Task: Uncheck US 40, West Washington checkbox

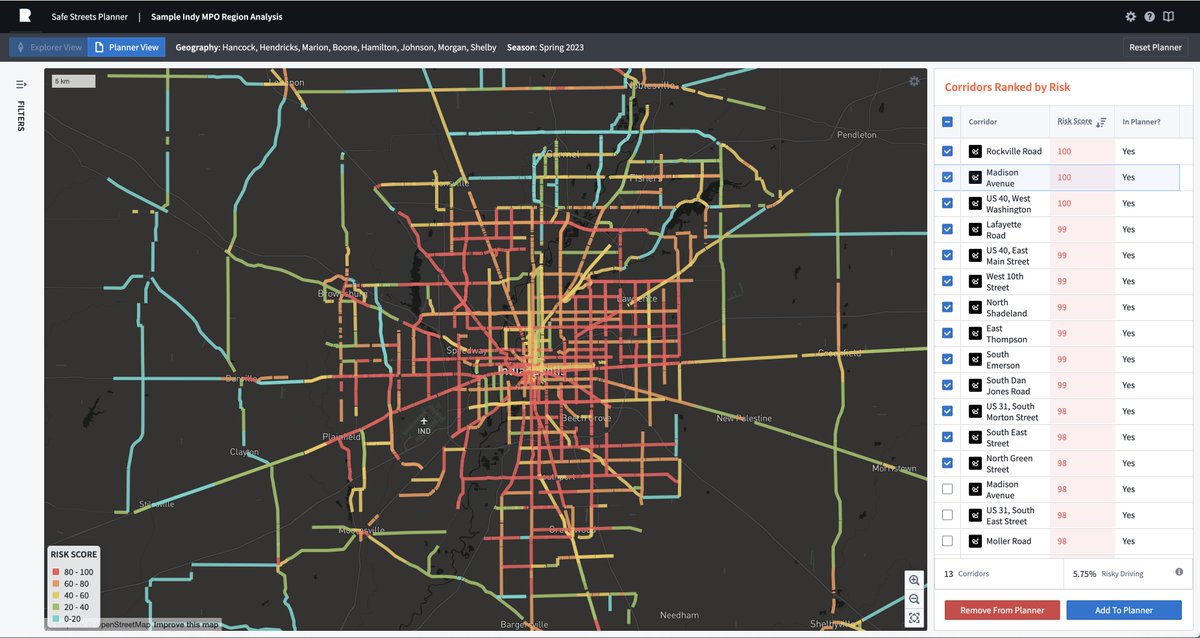Action: click(947, 203)
